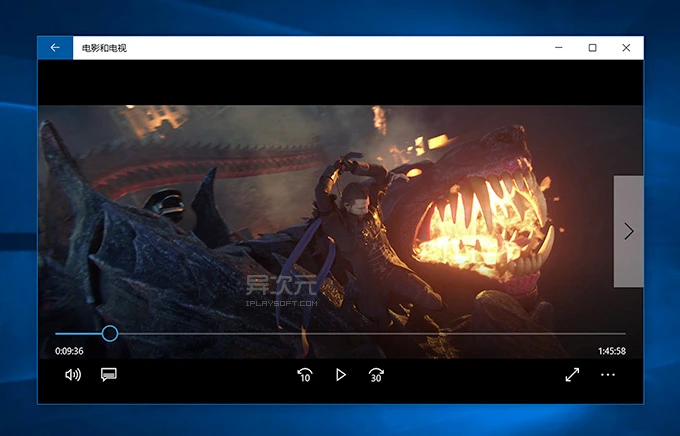The height and width of the screenshot is (436, 680).
Task: Click the elapsed time 0:09:36
Action: click(69, 351)
